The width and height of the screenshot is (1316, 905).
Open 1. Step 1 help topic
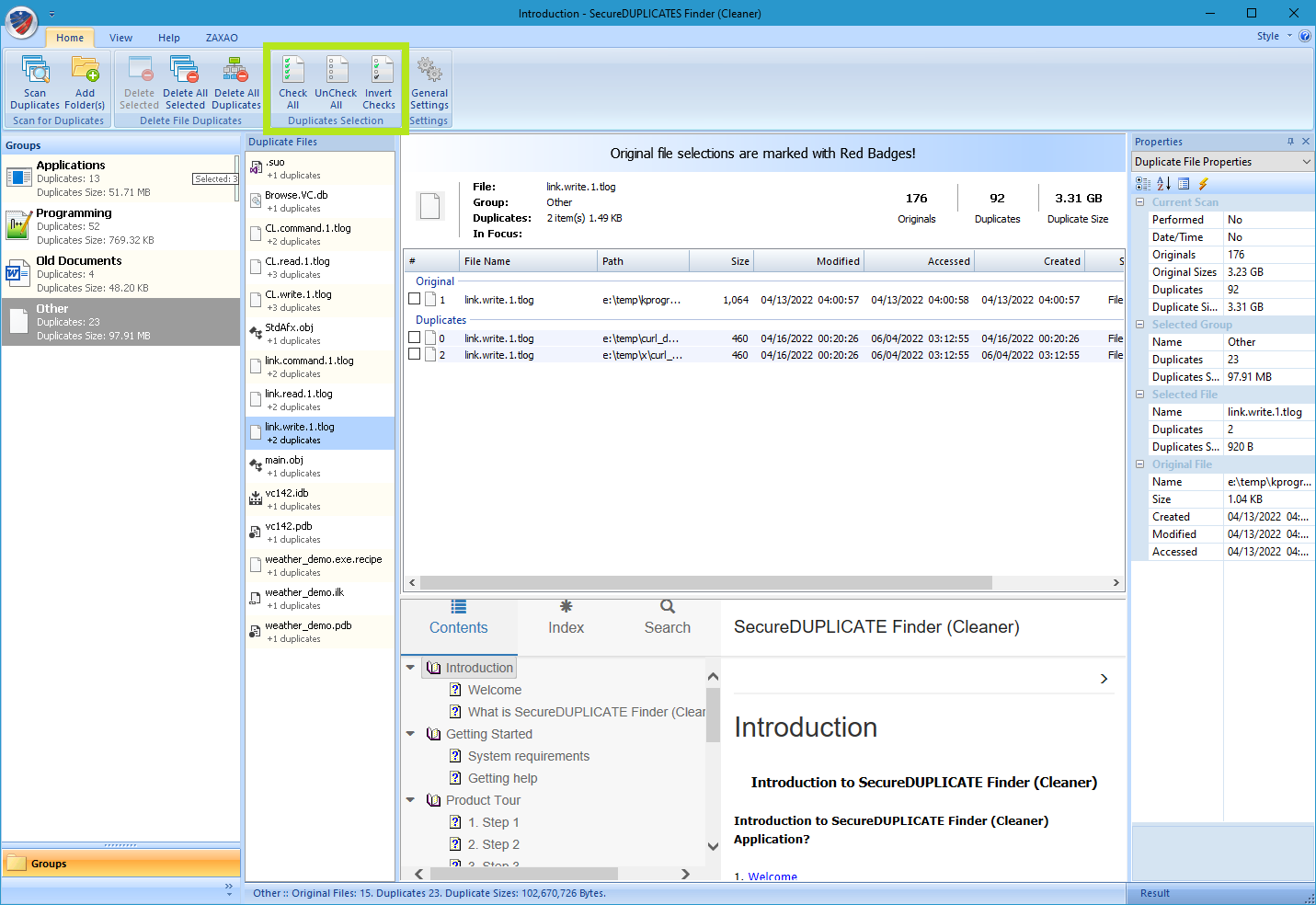(494, 822)
